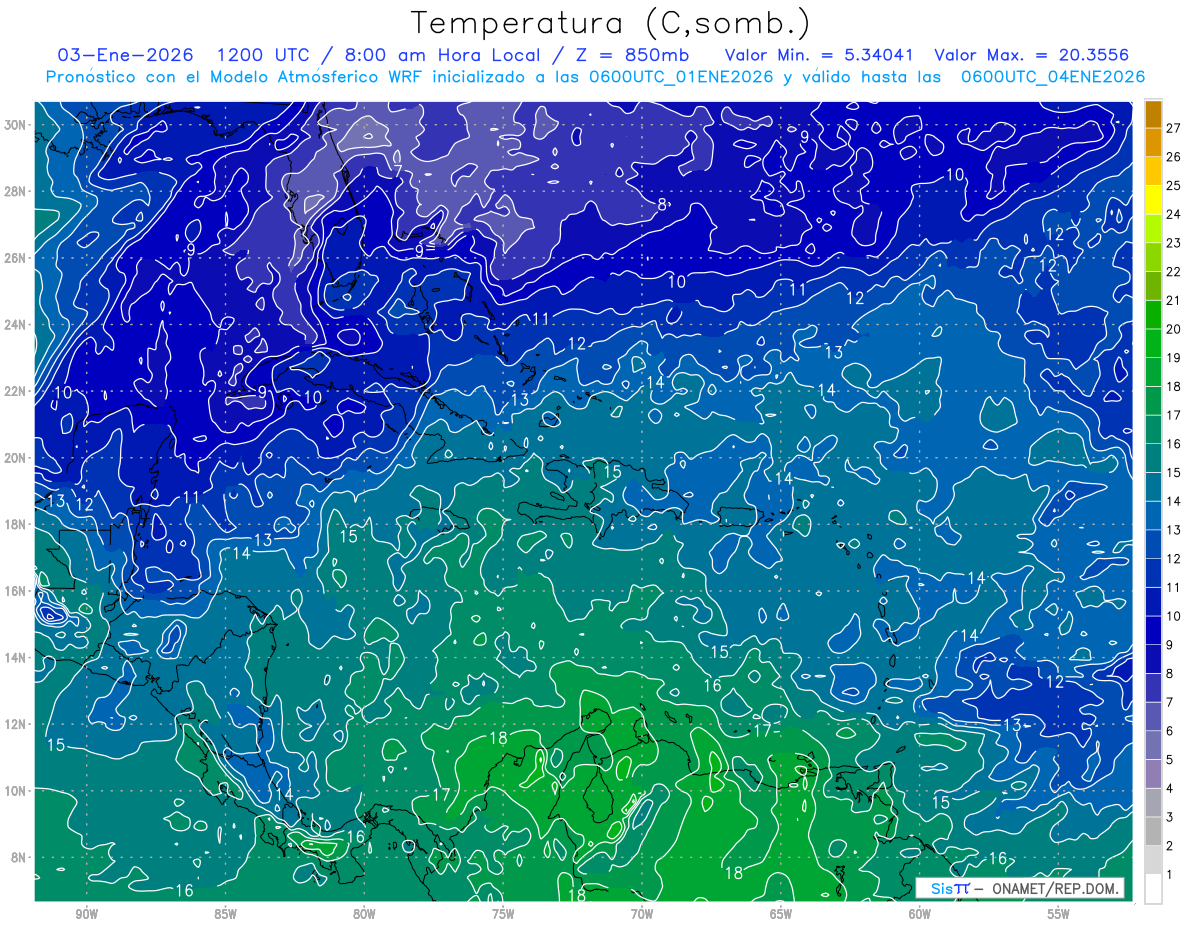Click the '90W' longitude axis label
Image resolution: width=1200 pixels, height=927 pixels.
click(x=86, y=913)
